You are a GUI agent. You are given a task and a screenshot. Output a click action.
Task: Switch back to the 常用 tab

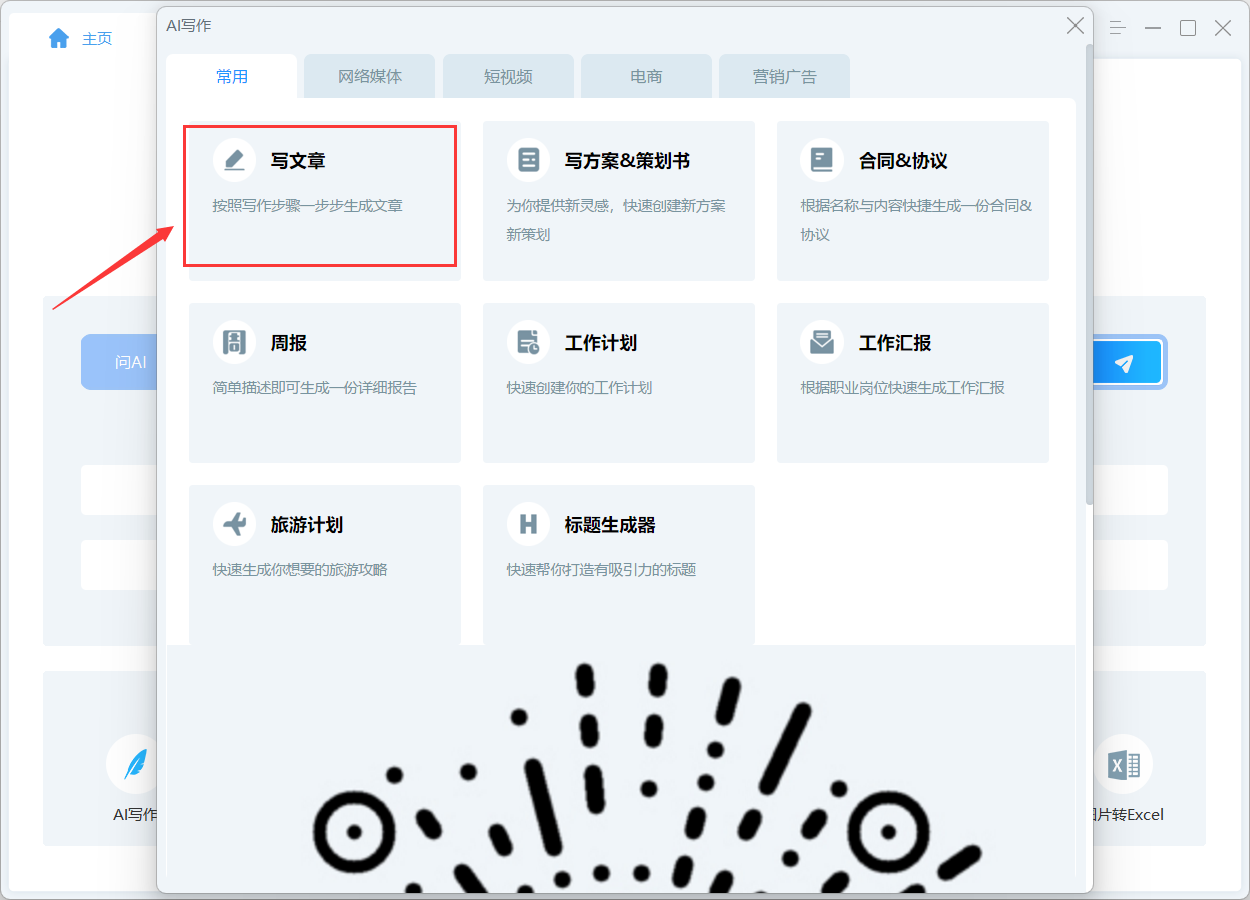[x=232, y=75]
